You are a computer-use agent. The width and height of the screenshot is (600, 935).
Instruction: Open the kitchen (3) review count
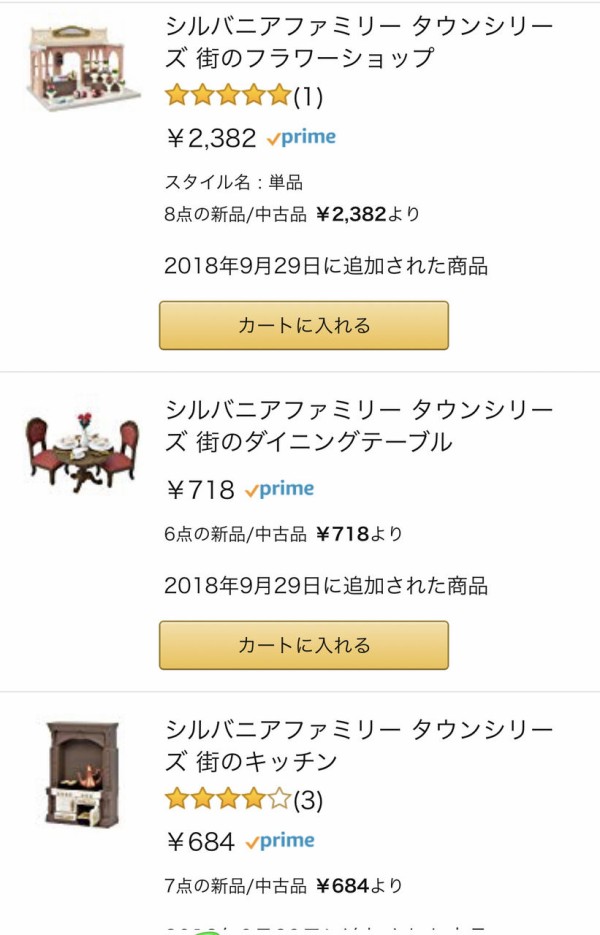click(x=308, y=801)
